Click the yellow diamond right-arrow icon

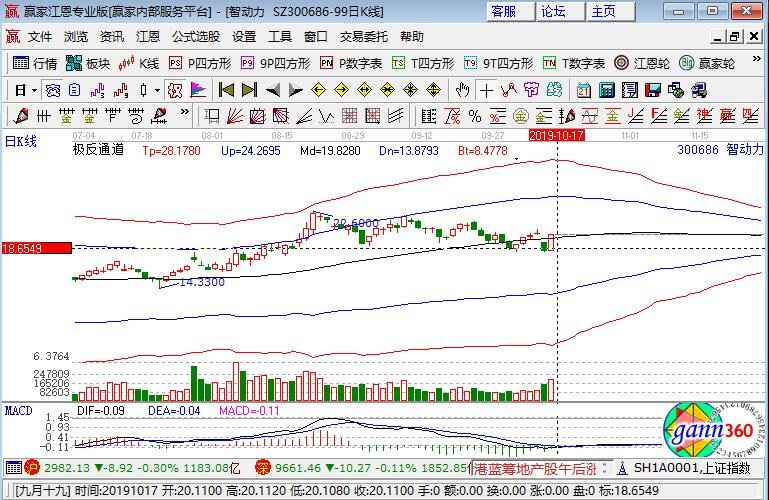(x=341, y=90)
